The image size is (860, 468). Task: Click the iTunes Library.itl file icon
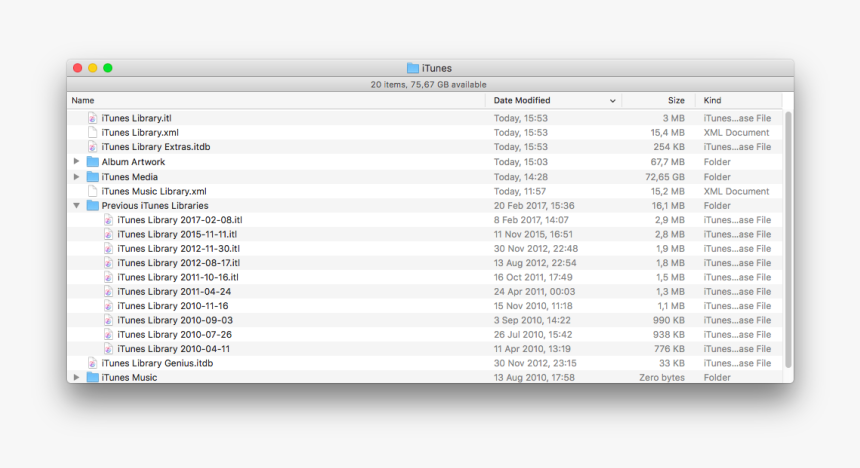[93, 118]
